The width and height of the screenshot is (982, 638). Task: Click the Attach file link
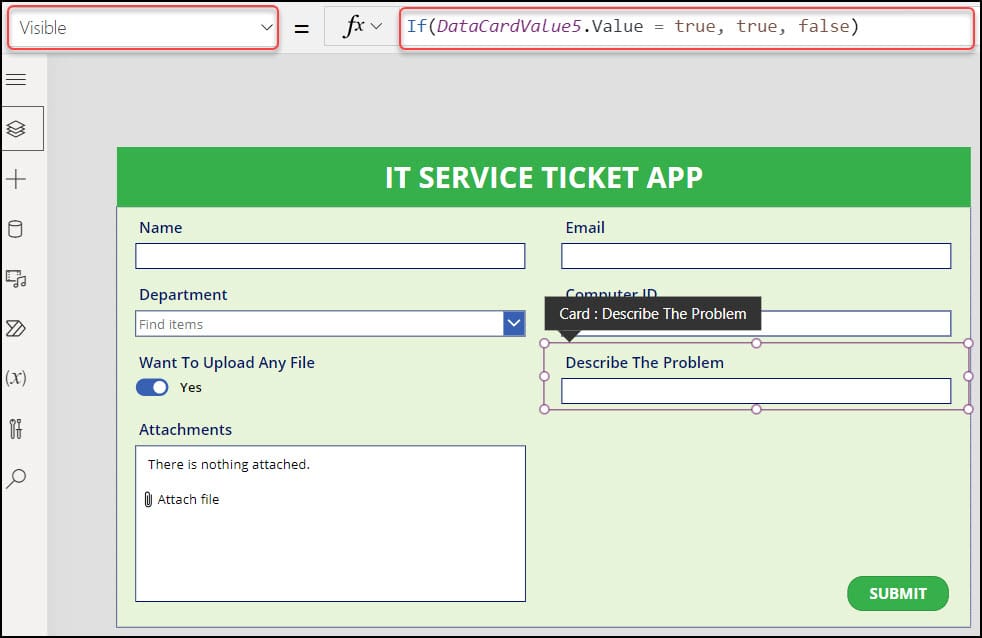click(188, 500)
